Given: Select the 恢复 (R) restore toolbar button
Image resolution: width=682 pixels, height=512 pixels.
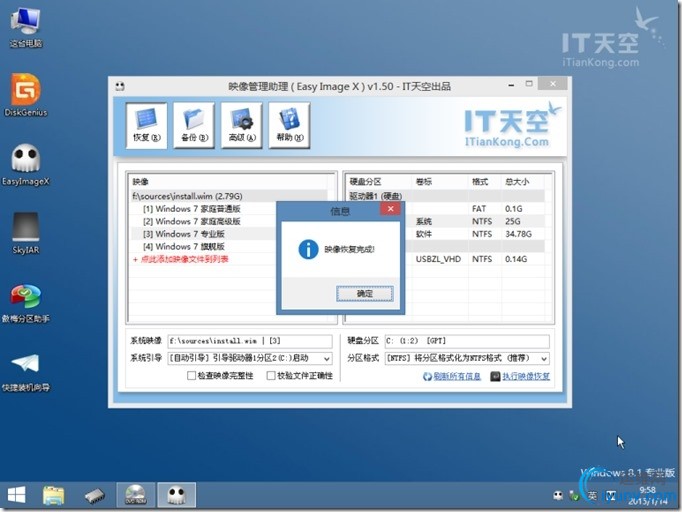Looking at the screenshot, I should point(147,126).
